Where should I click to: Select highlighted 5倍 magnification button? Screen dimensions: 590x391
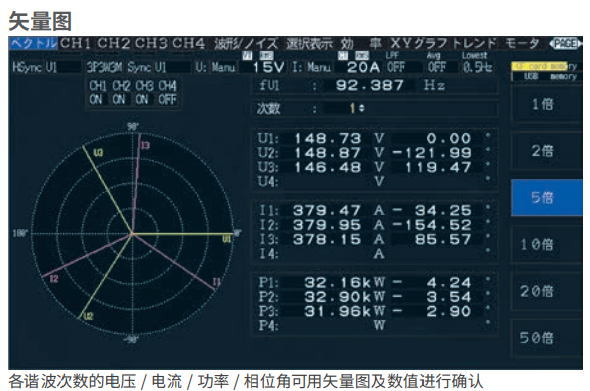coord(546,197)
